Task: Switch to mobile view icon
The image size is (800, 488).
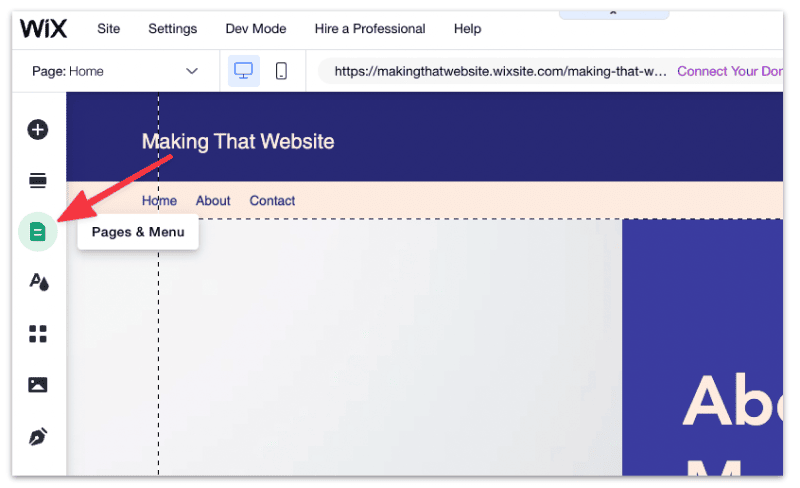Action: [281, 71]
